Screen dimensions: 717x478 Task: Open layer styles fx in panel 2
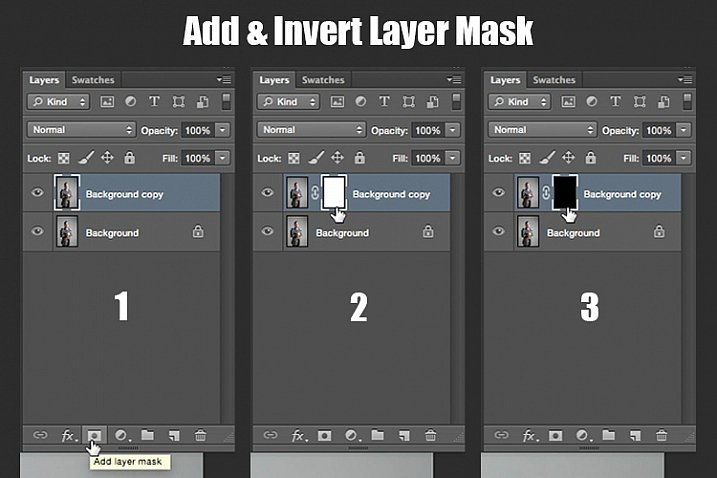(298, 436)
